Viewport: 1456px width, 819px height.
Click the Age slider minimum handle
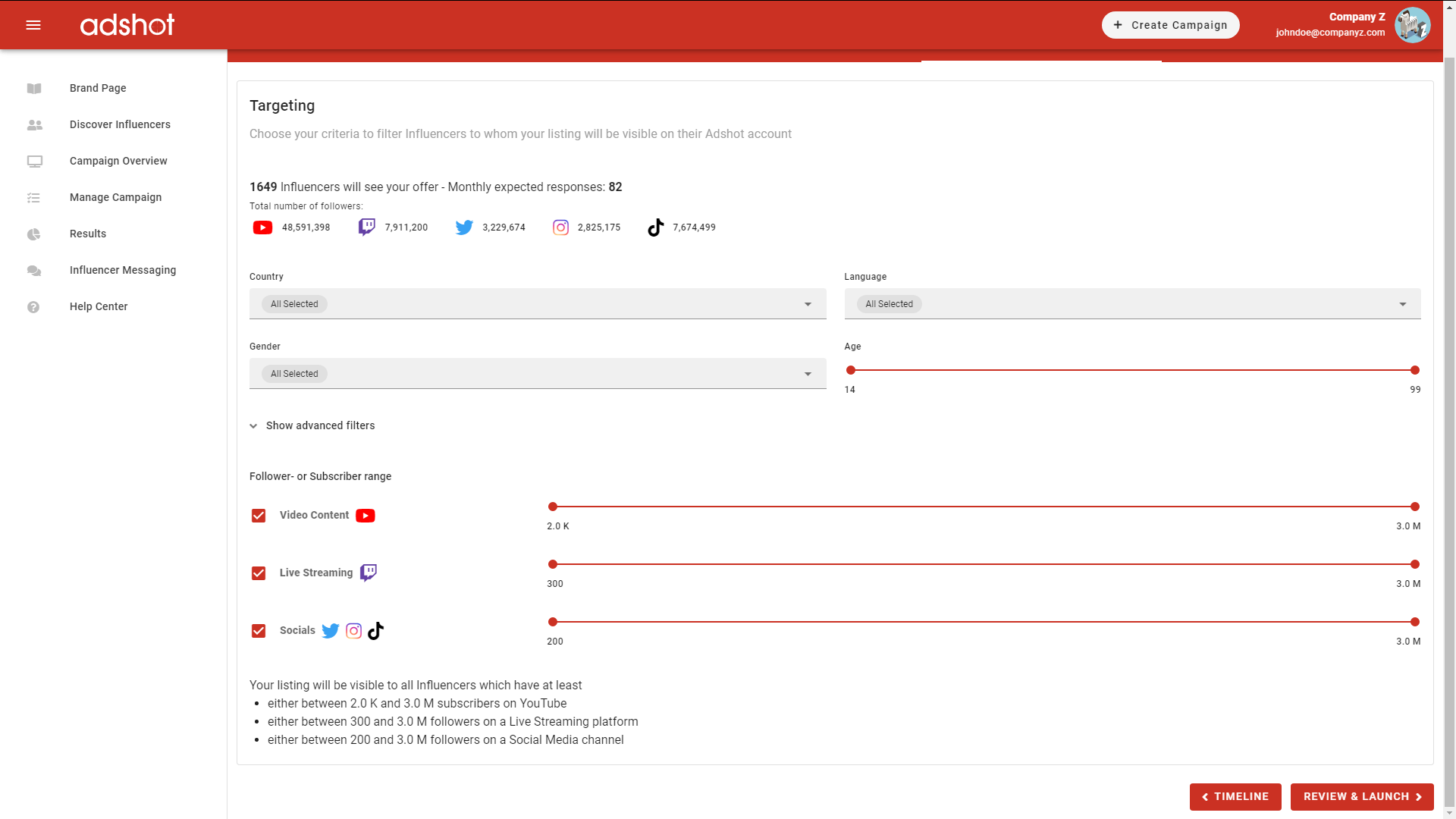click(851, 370)
